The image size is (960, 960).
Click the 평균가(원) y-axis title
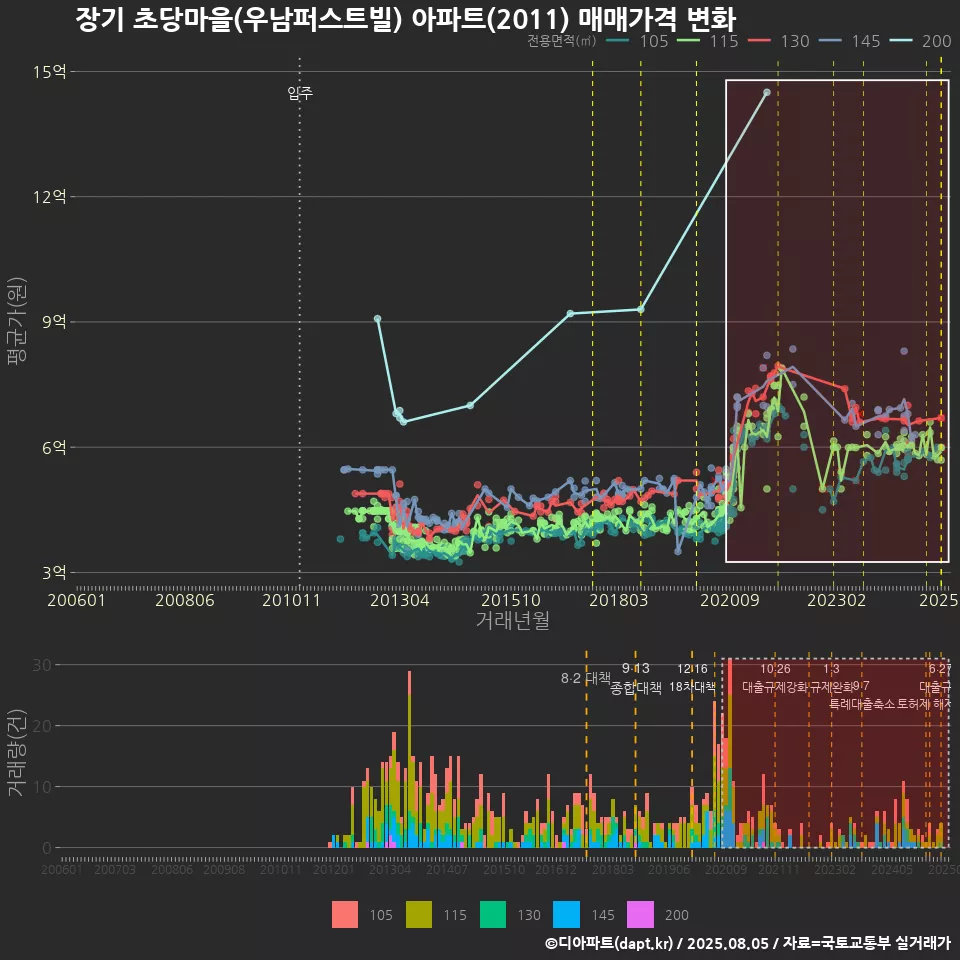tap(17, 321)
